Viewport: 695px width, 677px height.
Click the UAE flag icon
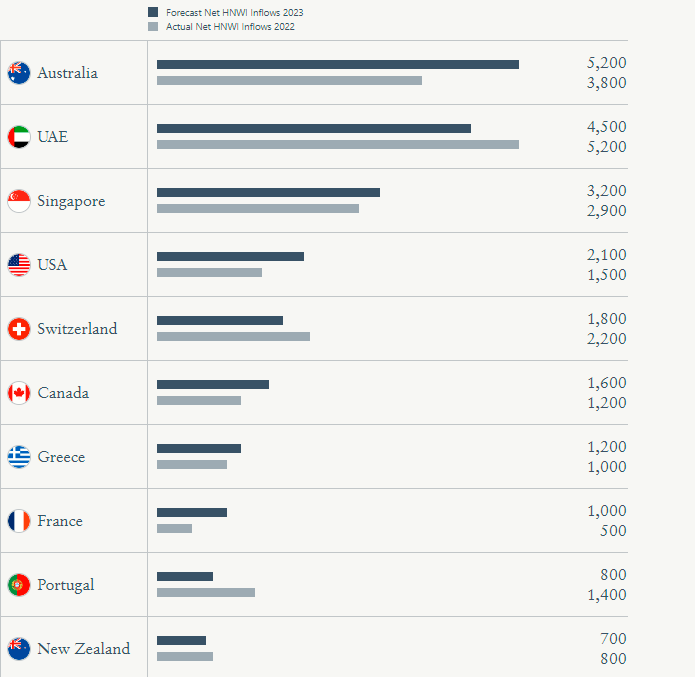click(19, 137)
